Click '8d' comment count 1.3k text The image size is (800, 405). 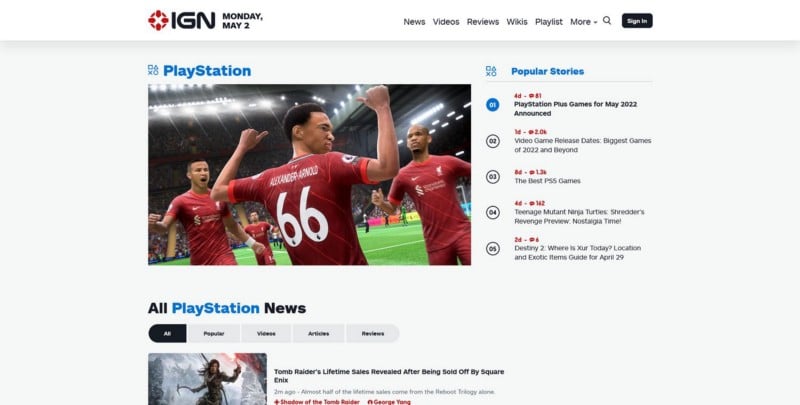[530, 172]
